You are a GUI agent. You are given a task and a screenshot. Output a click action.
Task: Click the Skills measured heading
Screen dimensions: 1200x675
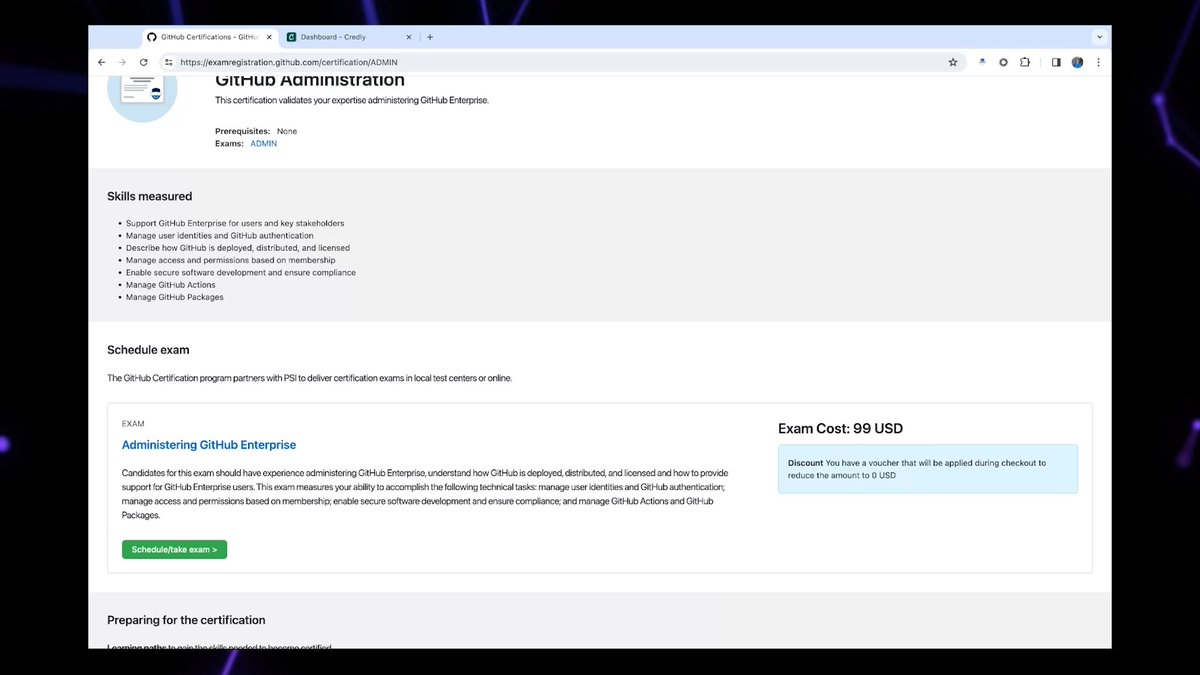point(149,196)
